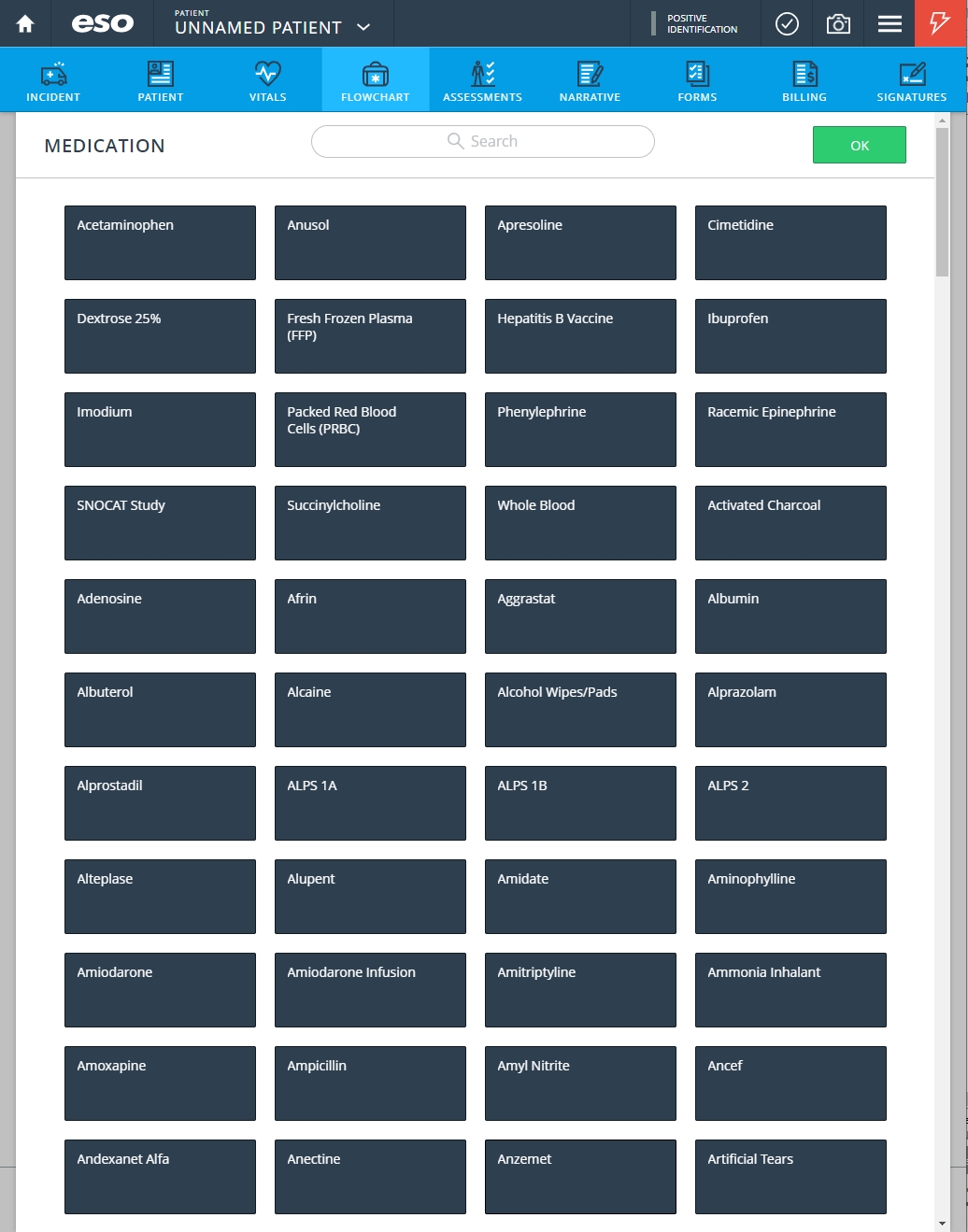Go to the home screen icon

25,23
